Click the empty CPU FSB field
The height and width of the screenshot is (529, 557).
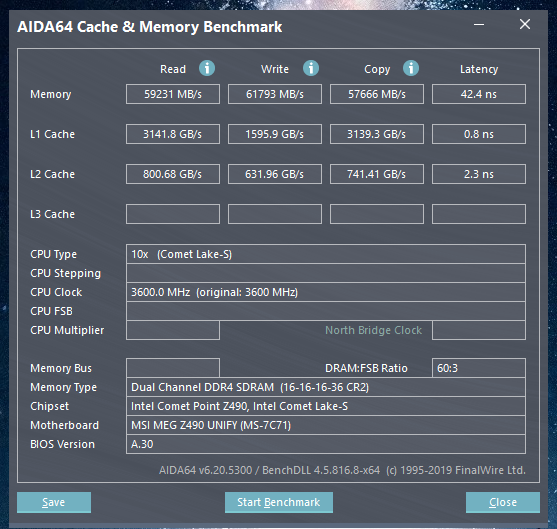click(x=326, y=311)
